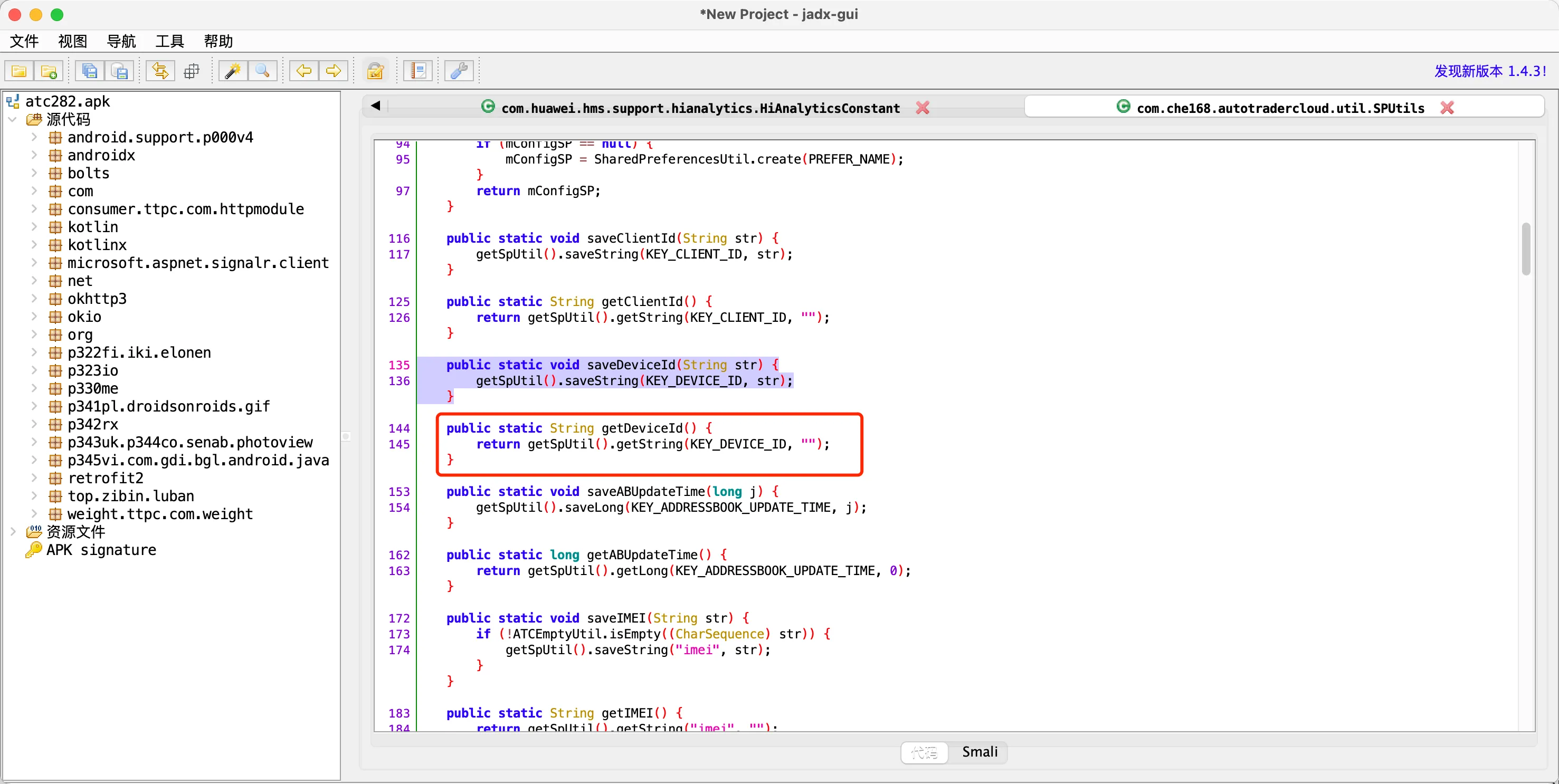Switch to the Smali view tab
The height and width of the screenshot is (784, 1559).
[x=979, y=752]
